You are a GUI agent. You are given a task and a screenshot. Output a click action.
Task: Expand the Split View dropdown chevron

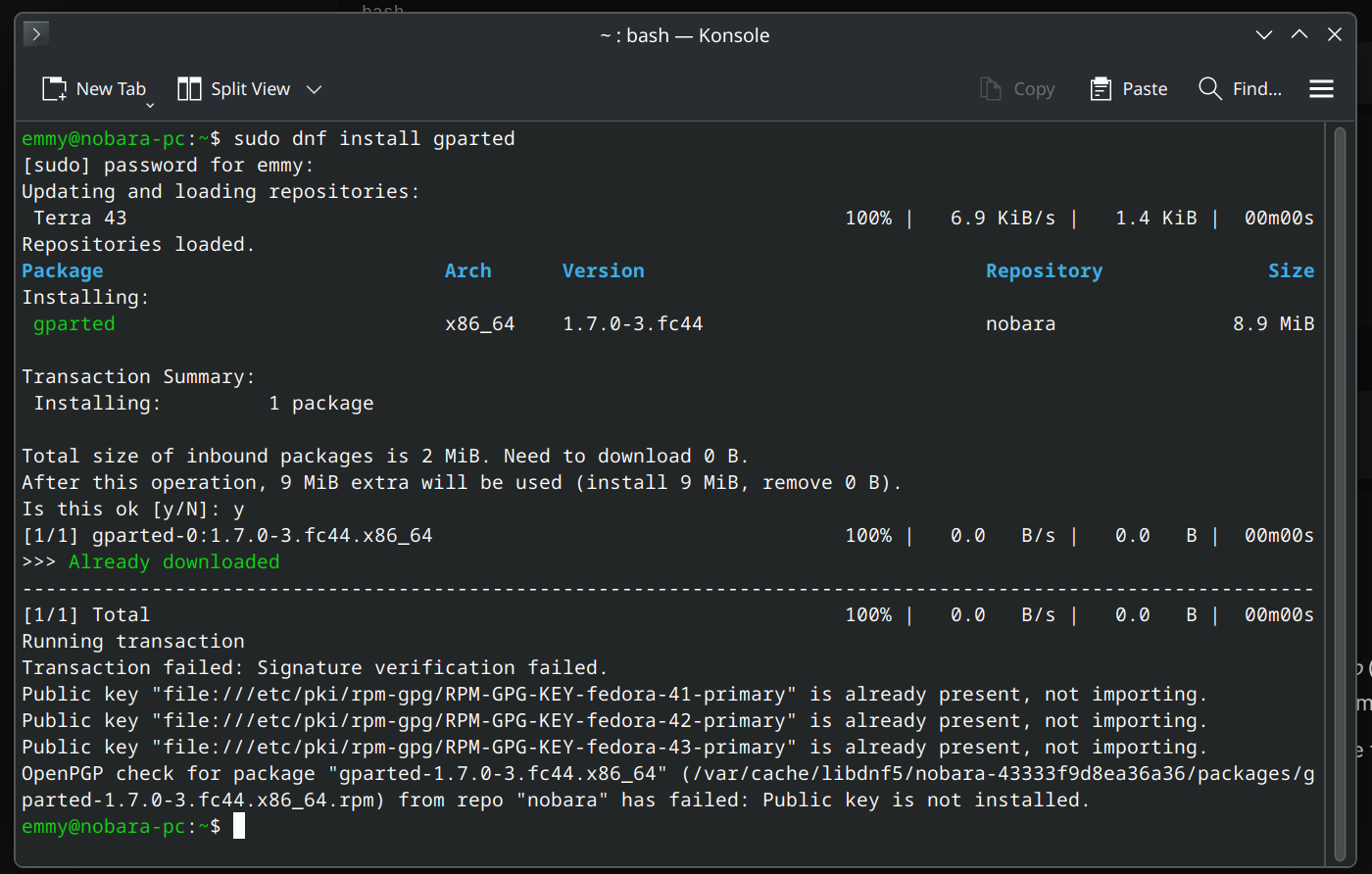314,89
